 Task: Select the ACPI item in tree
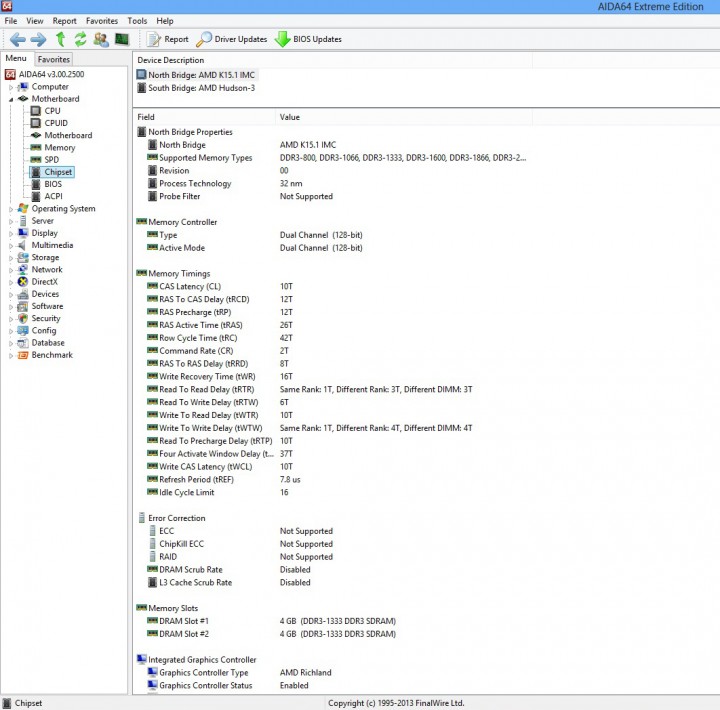[x=47, y=196]
